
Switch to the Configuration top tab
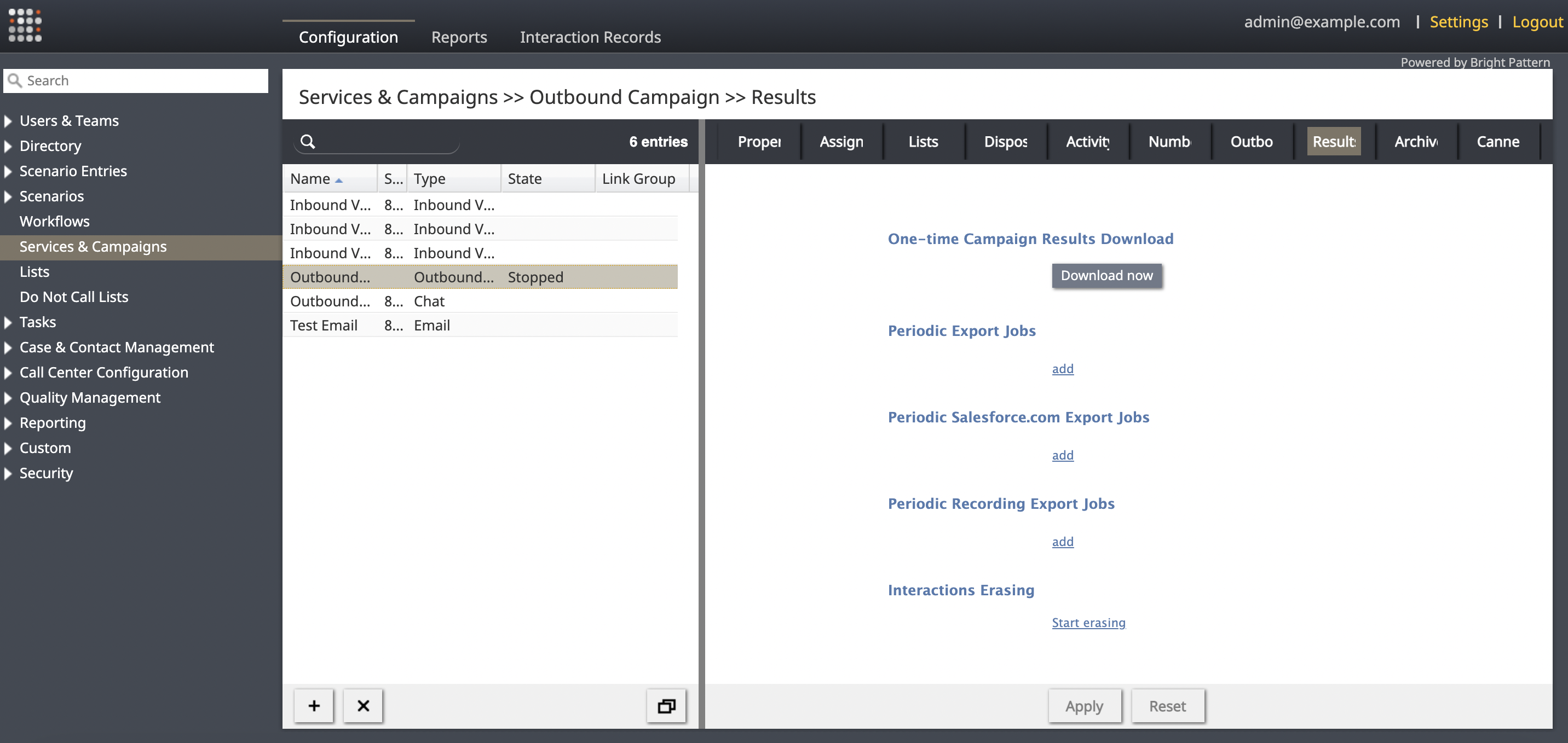(x=348, y=37)
